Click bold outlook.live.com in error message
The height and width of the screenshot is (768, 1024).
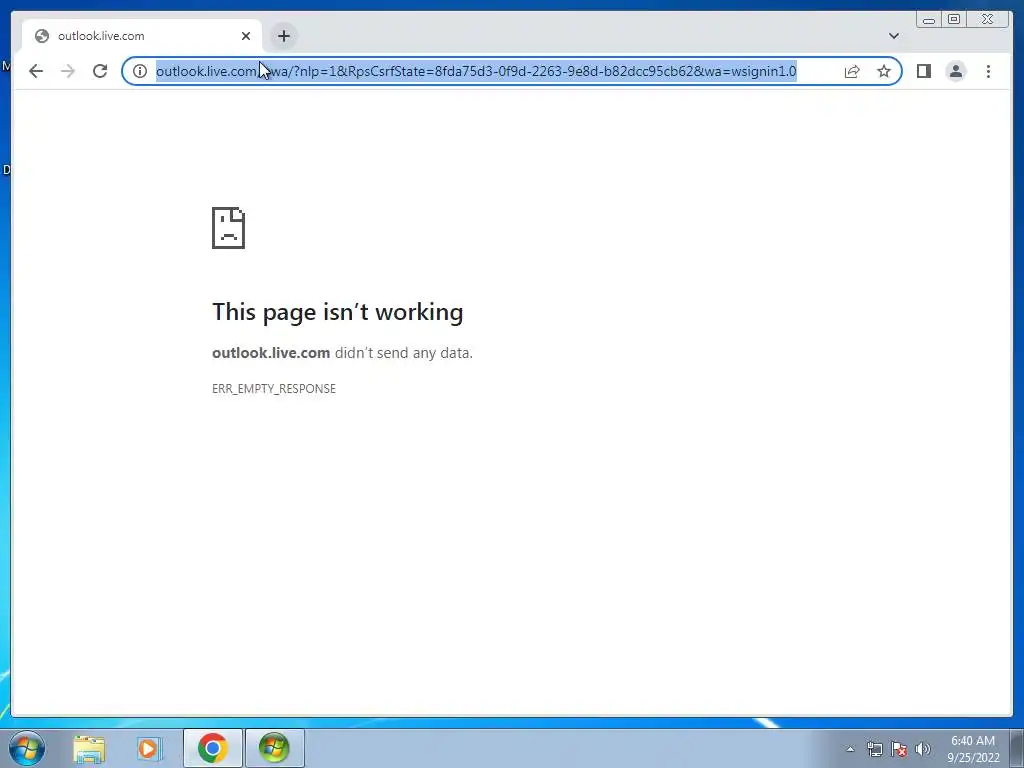pyautogui.click(x=271, y=353)
